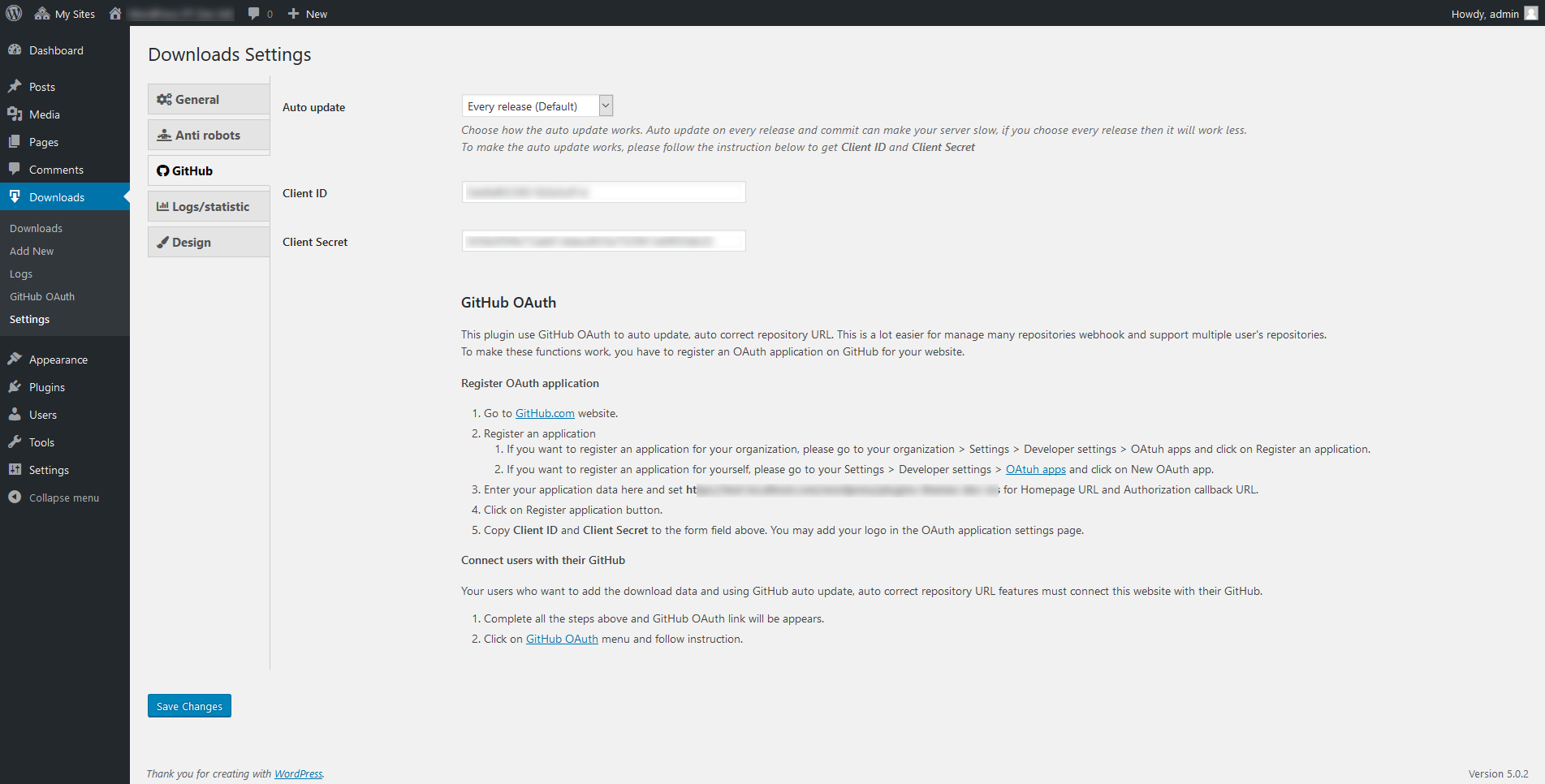Click the Plugins plug icon
This screenshot has height=784, width=1545.
click(15, 386)
